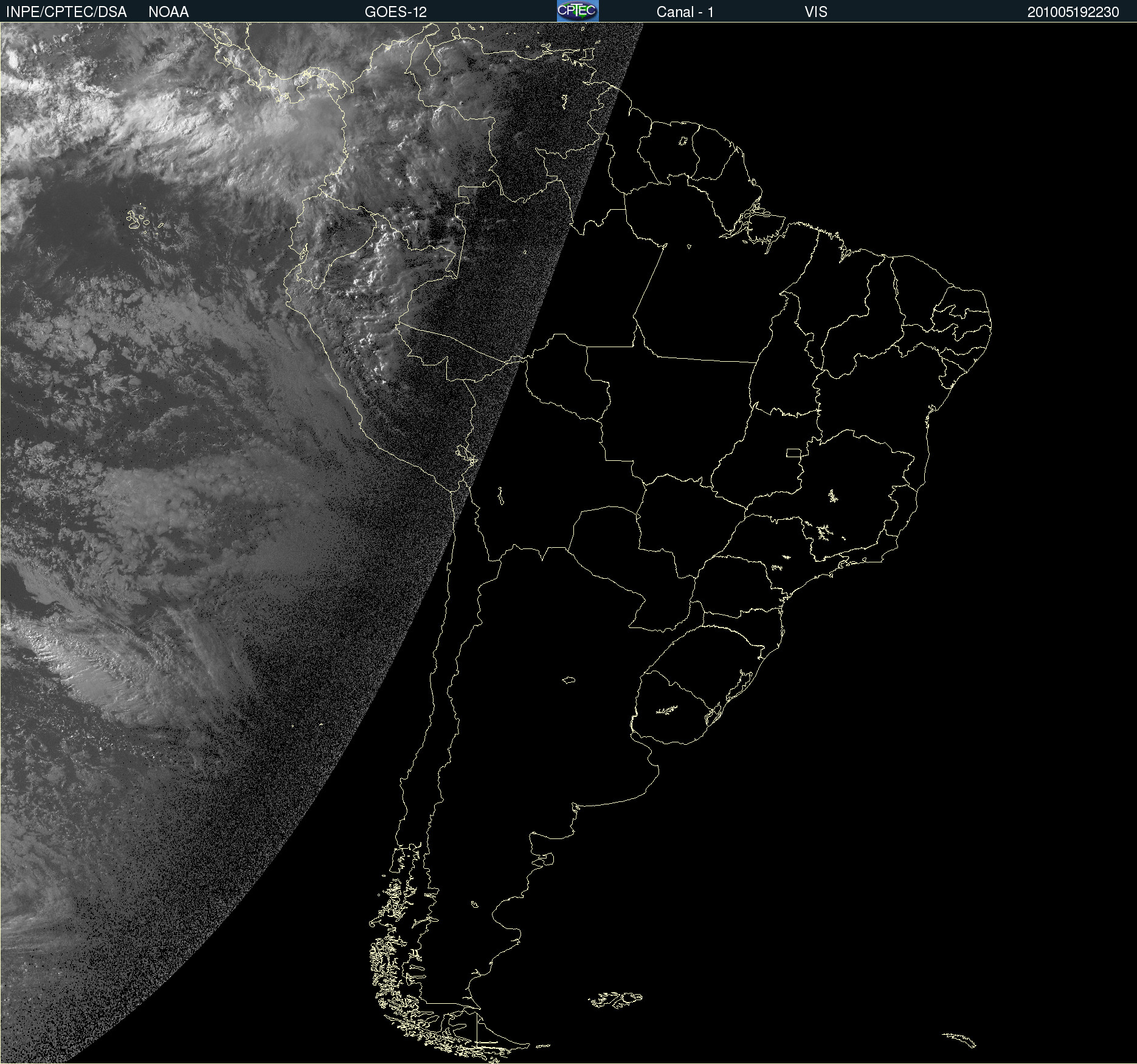This screenshot has width=1137, height=1064.
Task: Click the Canal - 1 label
Action: coord(685,12)
